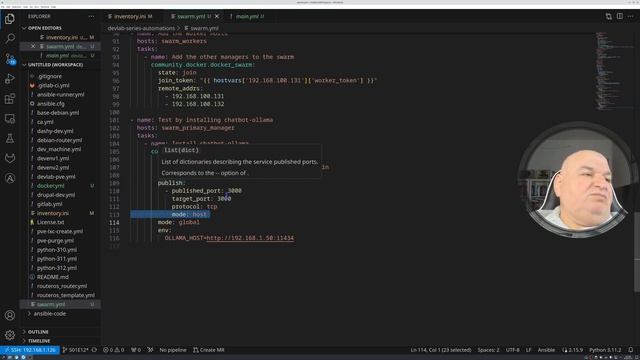Click the Ansible version 2.15.9 status item
The height and width of the screenshot is (360, 640).
(x=572, y=350)
